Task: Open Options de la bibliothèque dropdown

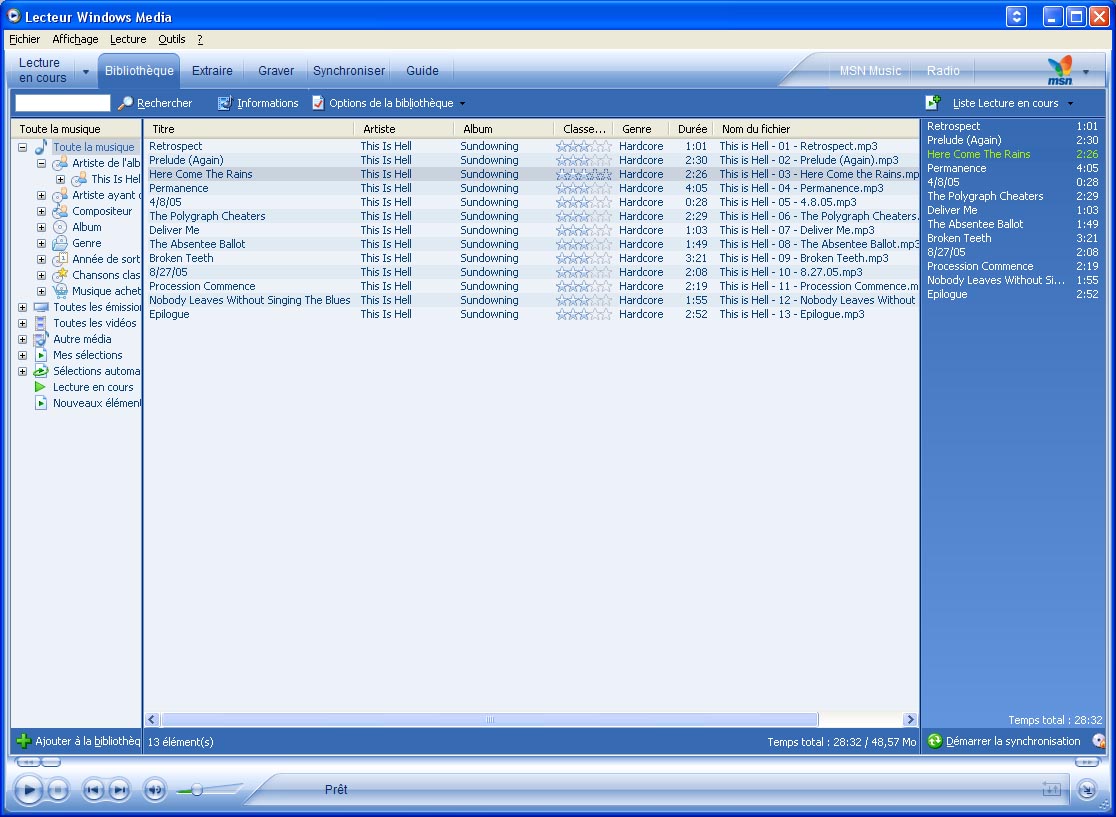Action: point(390,103)
